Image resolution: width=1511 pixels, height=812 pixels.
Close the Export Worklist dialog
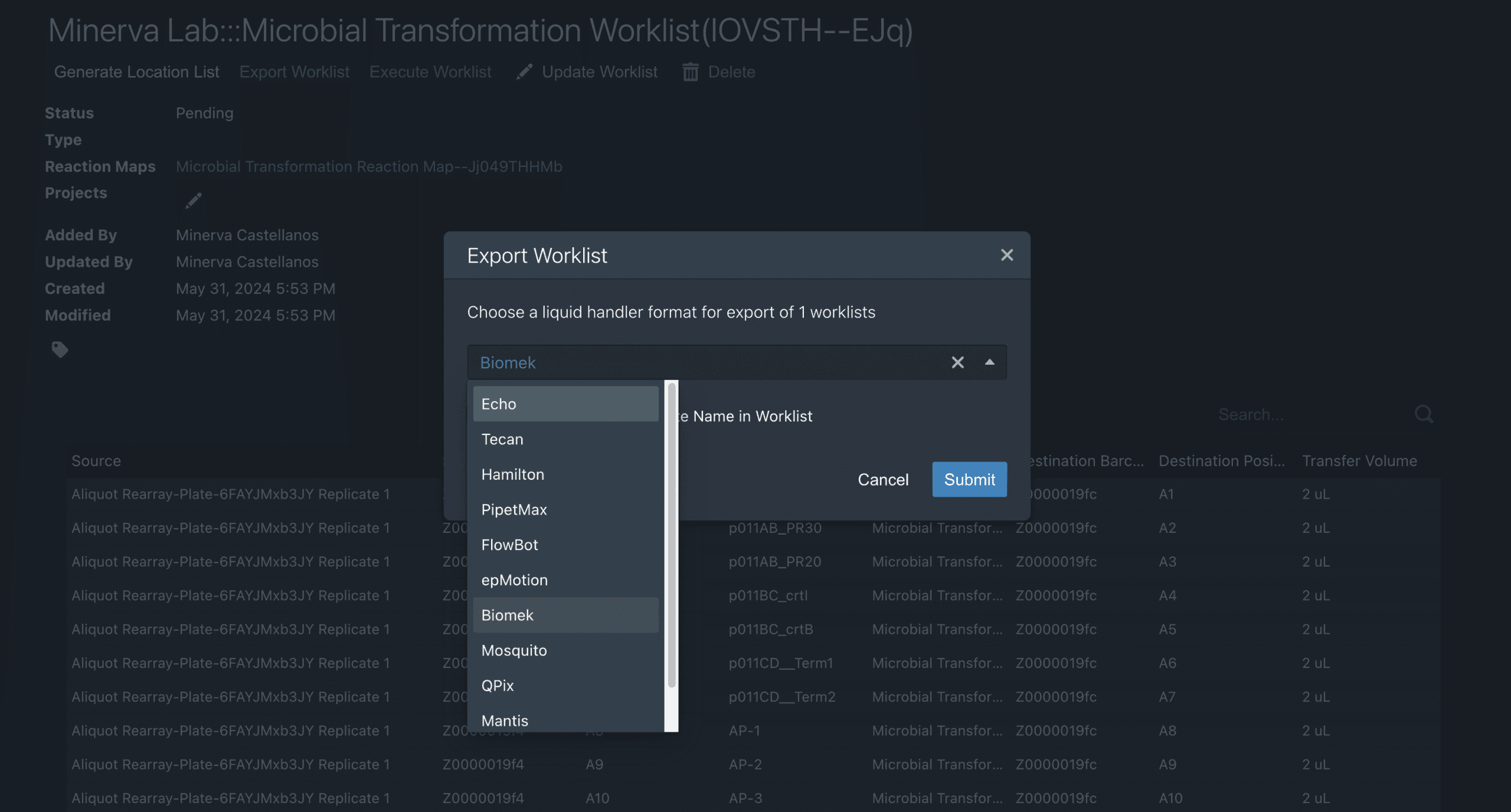pyautogui.click(x=1006, y=255)
